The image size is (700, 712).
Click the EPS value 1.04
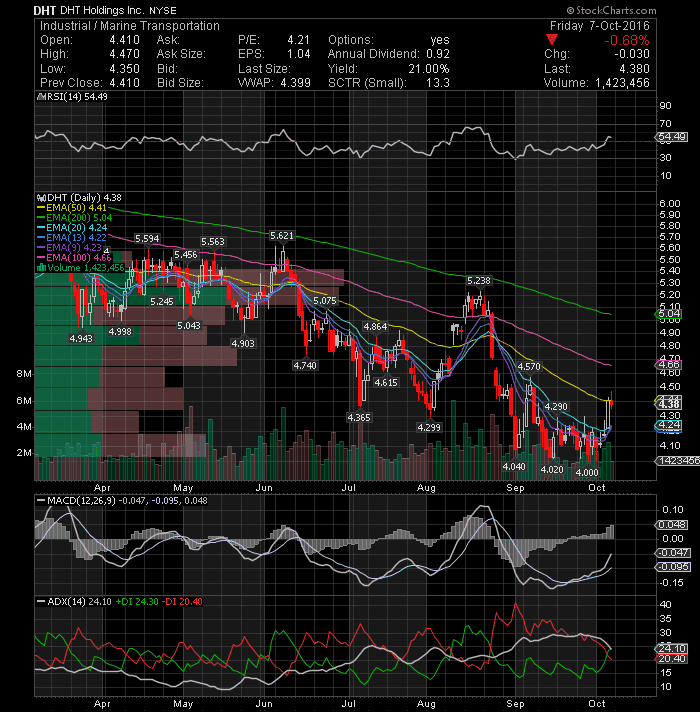(299, 54)
